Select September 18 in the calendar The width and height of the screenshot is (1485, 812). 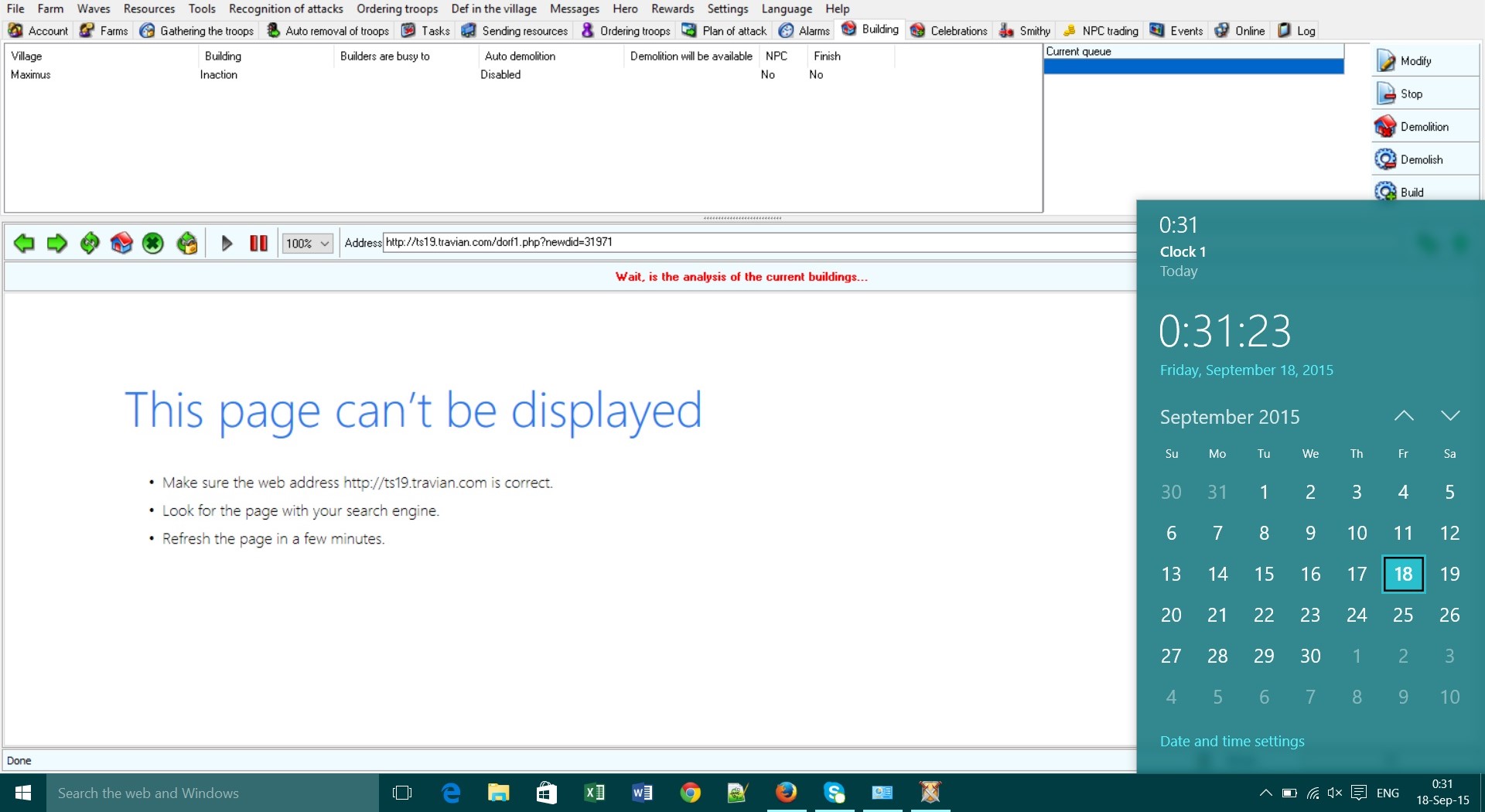pyautogui.click(x=1403, y=574)
